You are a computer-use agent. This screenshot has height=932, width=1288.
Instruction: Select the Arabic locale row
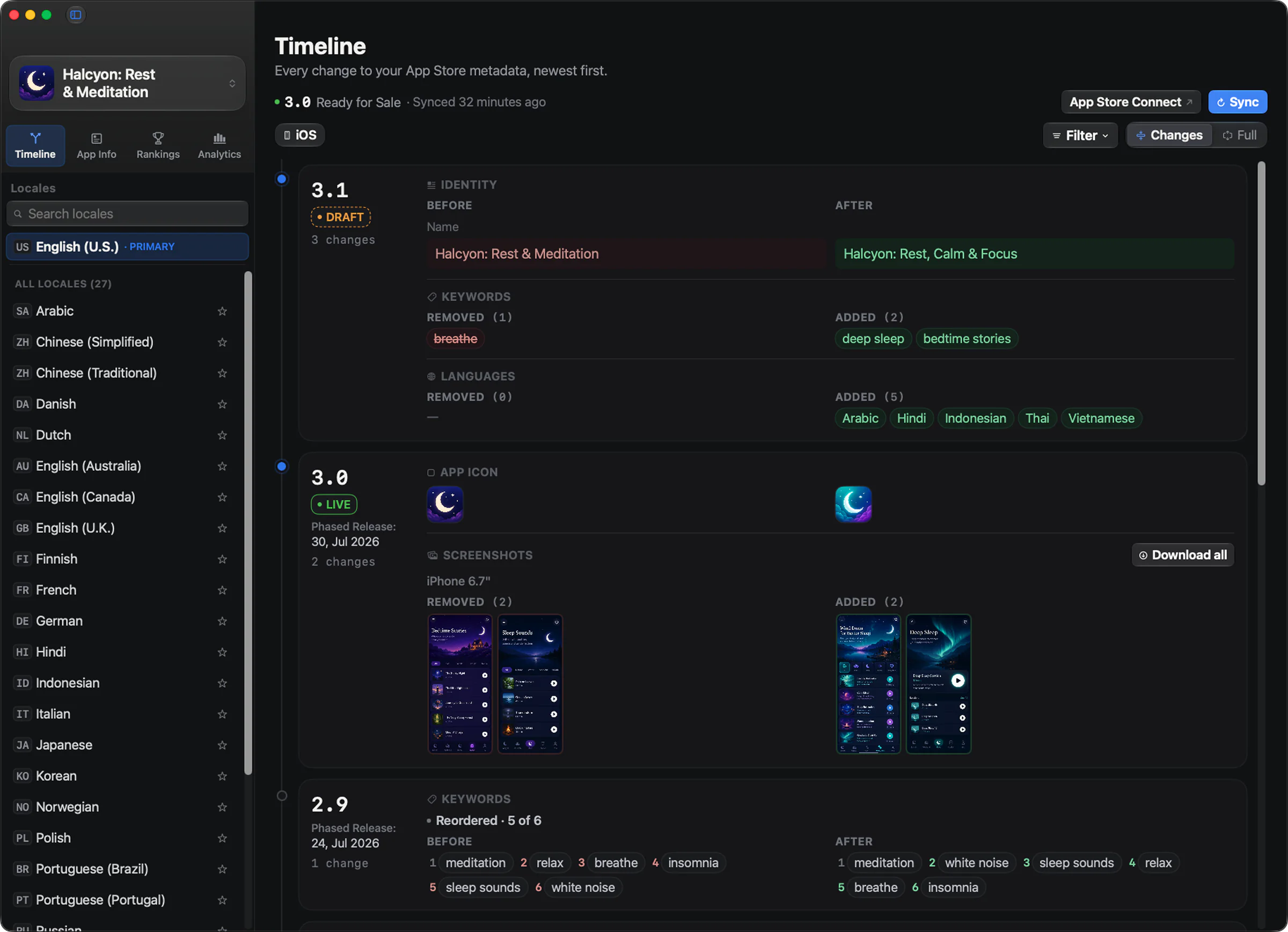123,311
